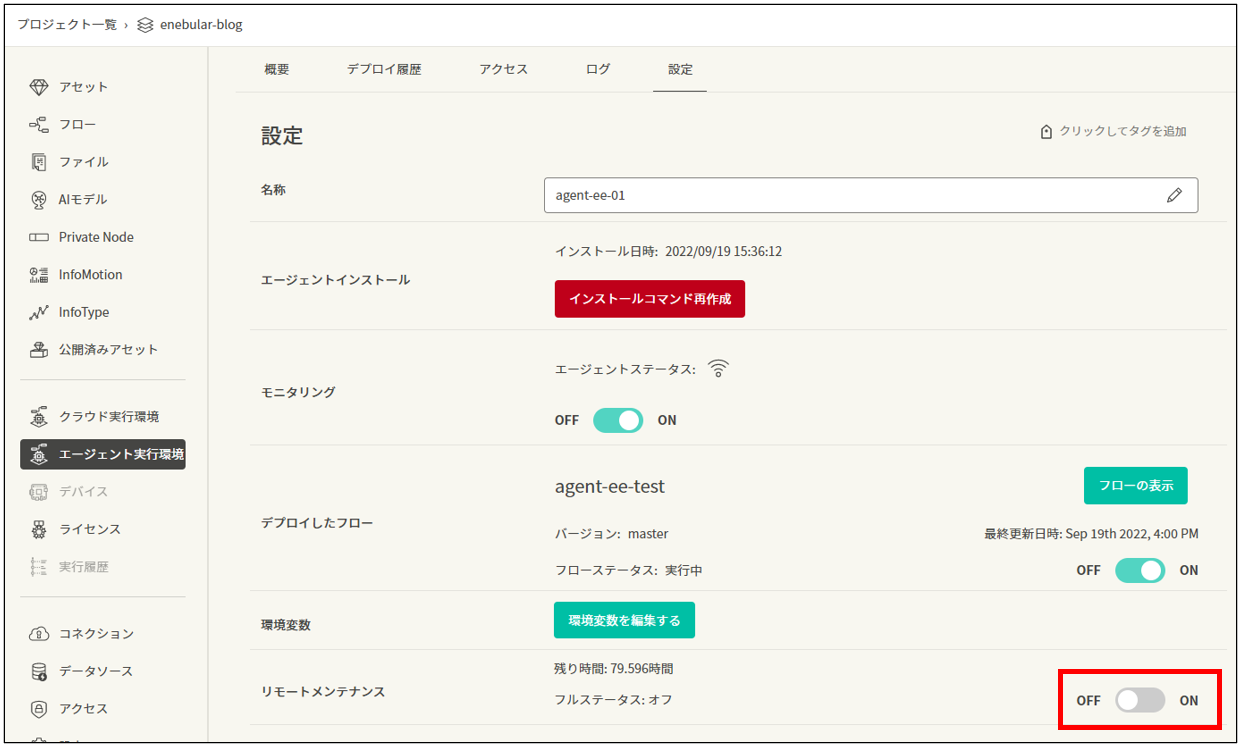Open the Flow icon in sidebar

[39, 125]
